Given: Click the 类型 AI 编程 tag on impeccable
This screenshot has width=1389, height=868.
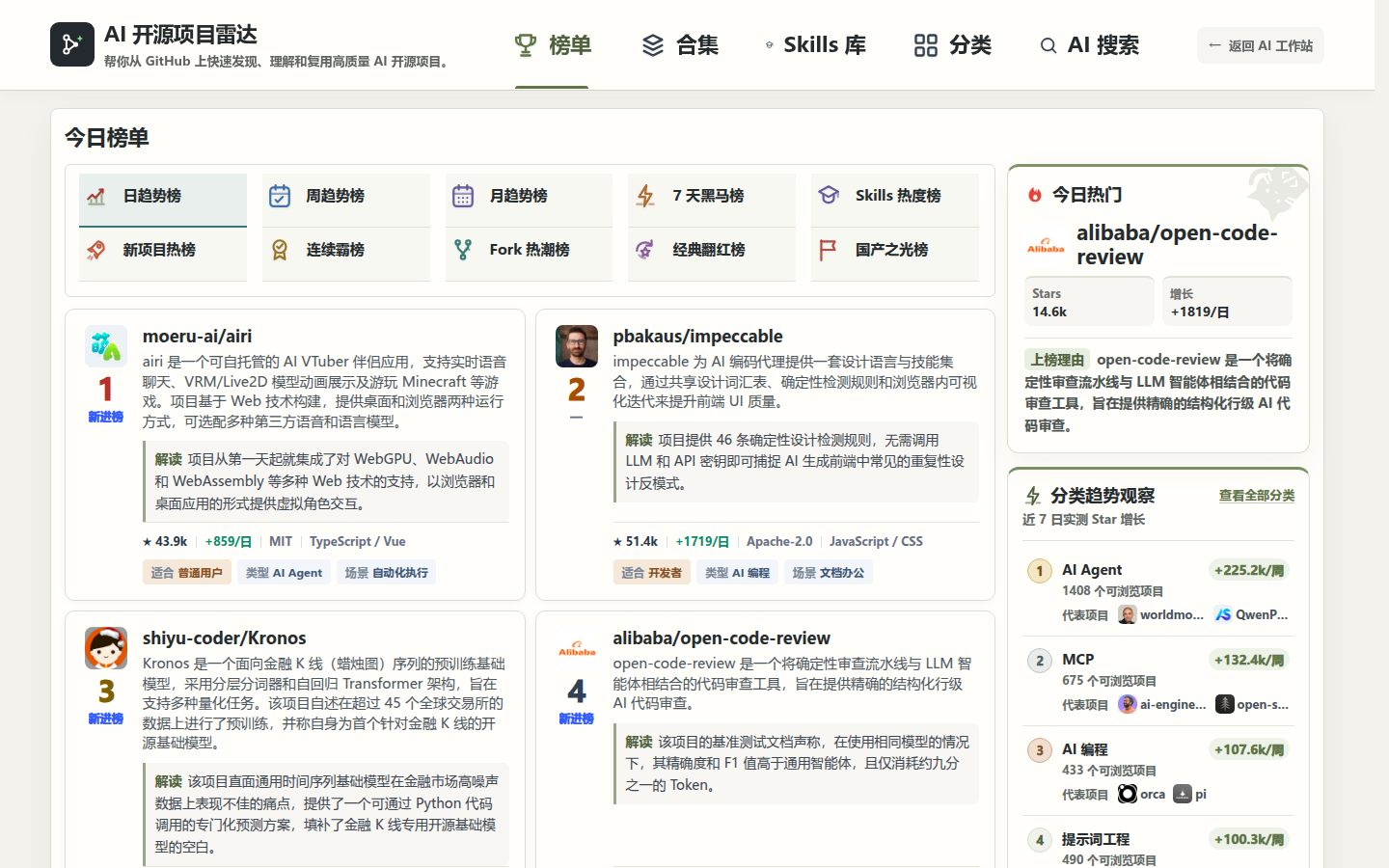Looking at the screenshot, I should (x=737, y=572).
